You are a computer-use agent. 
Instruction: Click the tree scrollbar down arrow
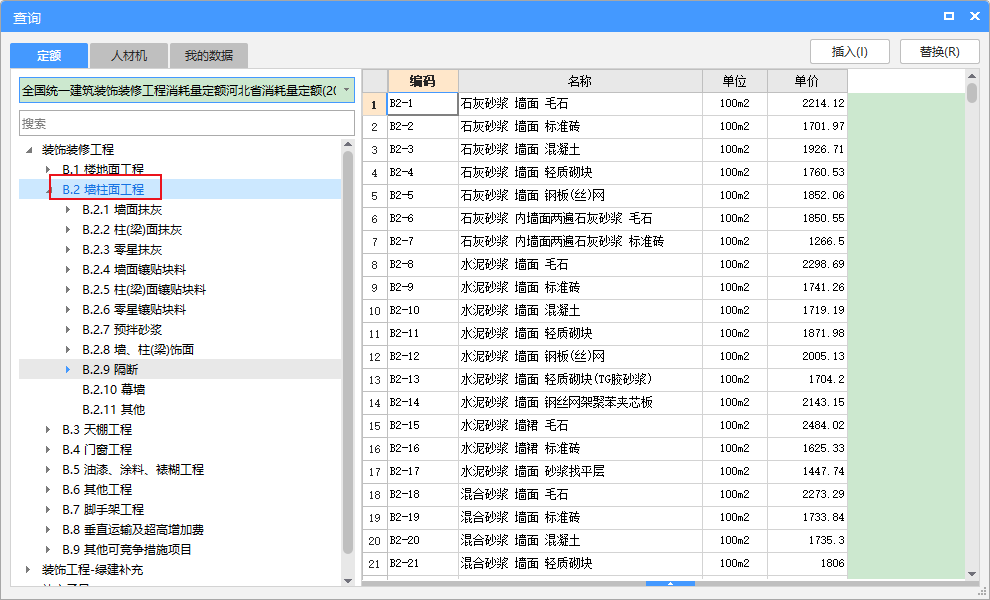pyautogui.click(x=348, y=581)
